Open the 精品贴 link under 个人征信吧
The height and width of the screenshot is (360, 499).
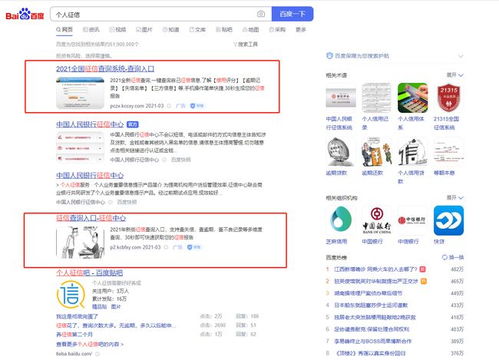pos(99,306)
